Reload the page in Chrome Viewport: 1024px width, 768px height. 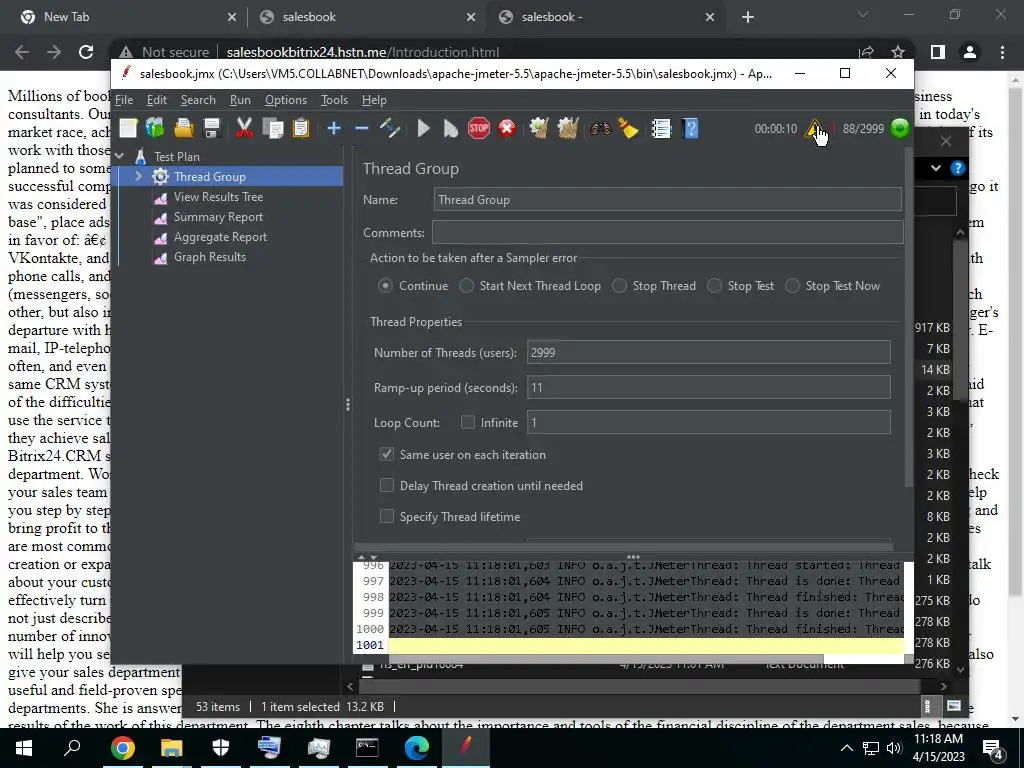pyautogui.click(x=86, y=52)
